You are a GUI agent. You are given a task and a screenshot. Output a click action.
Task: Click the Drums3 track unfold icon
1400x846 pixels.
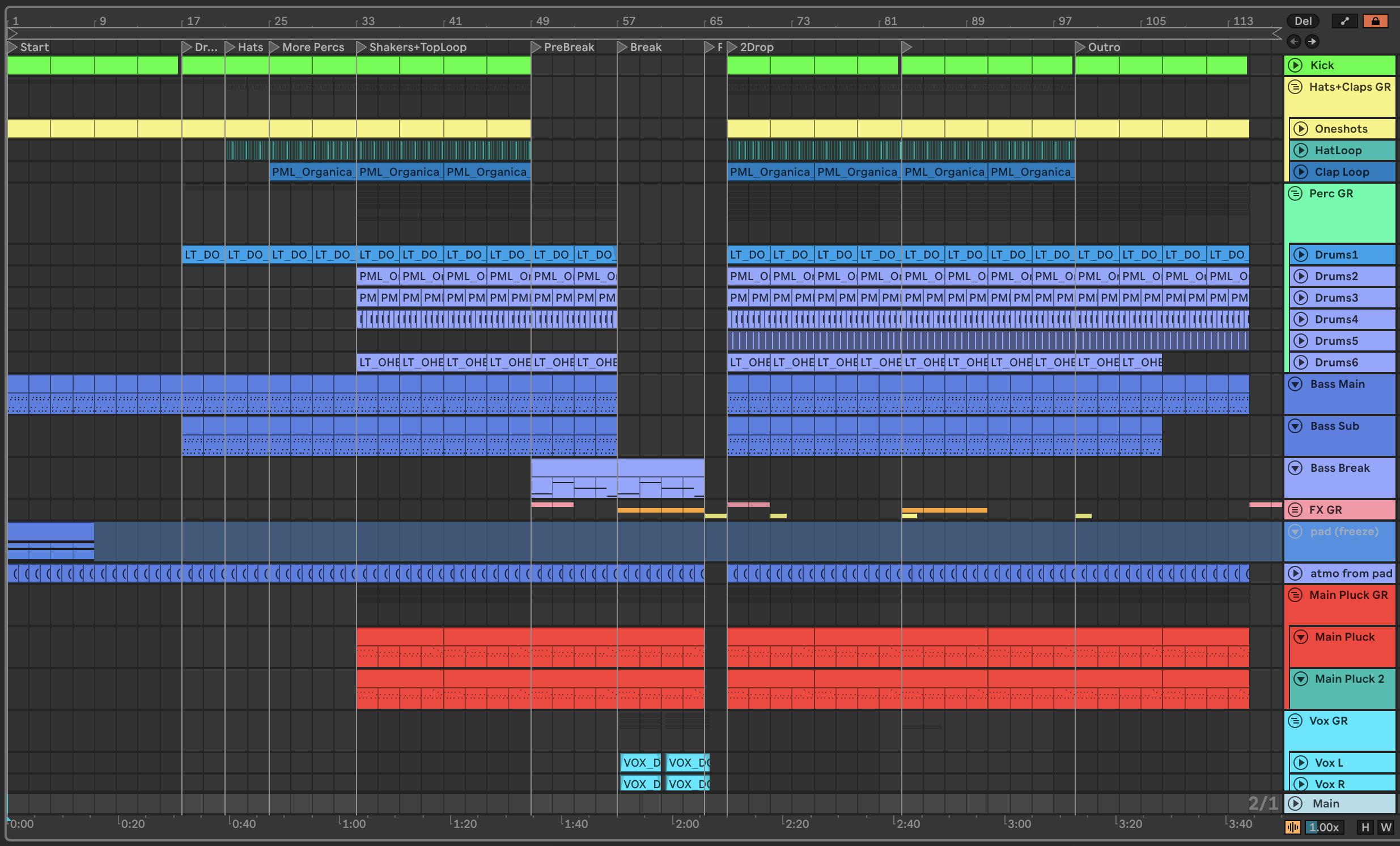(1301, 297)
